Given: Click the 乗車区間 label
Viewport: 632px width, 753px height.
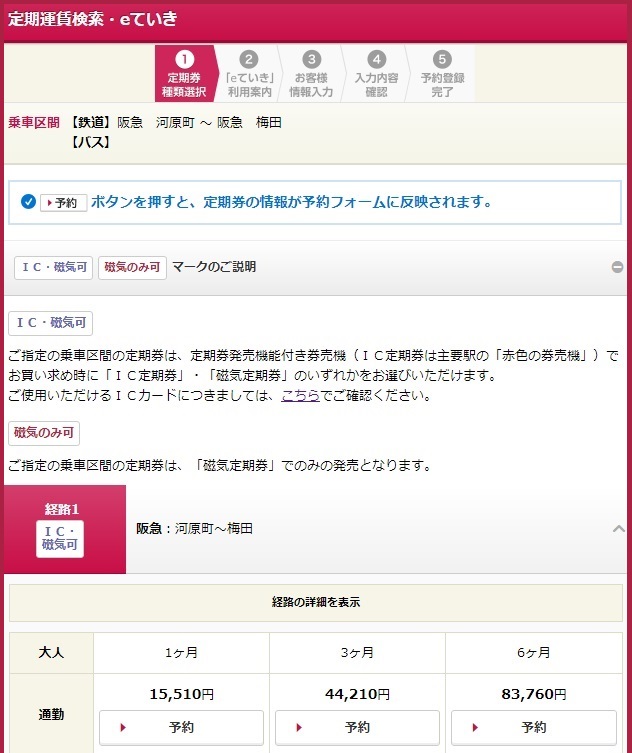Looking at the screenshot, I should coord(34,122).
